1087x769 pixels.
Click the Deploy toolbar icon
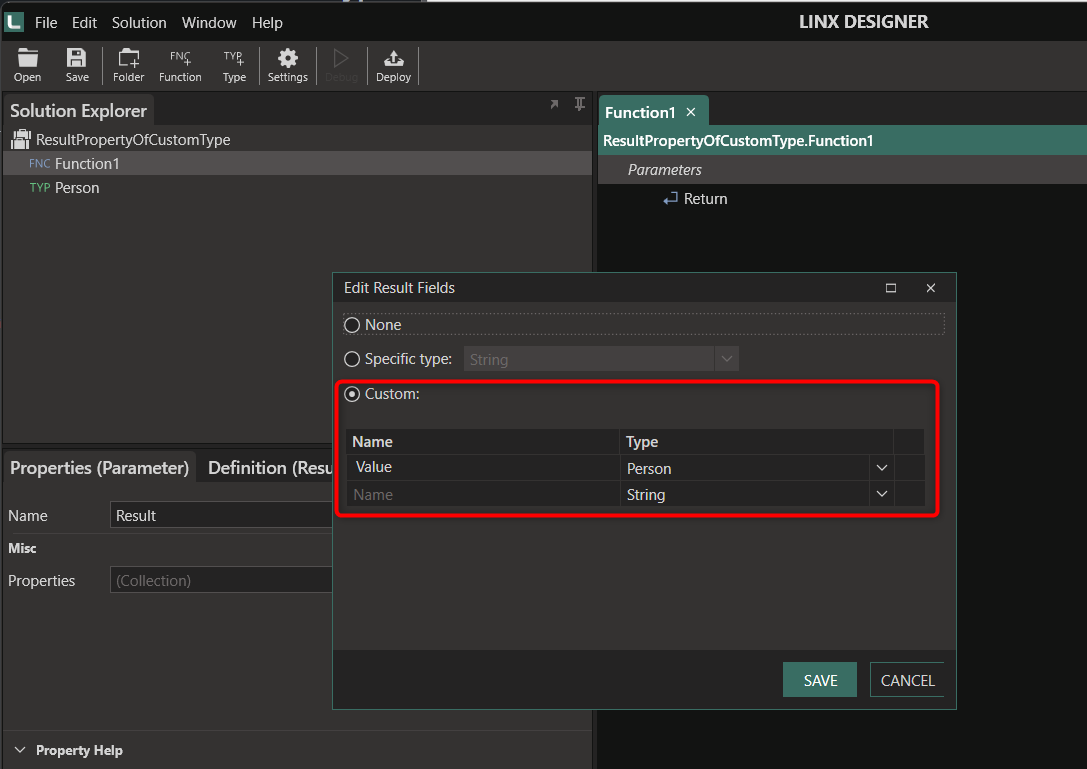[x=394, y=66]
